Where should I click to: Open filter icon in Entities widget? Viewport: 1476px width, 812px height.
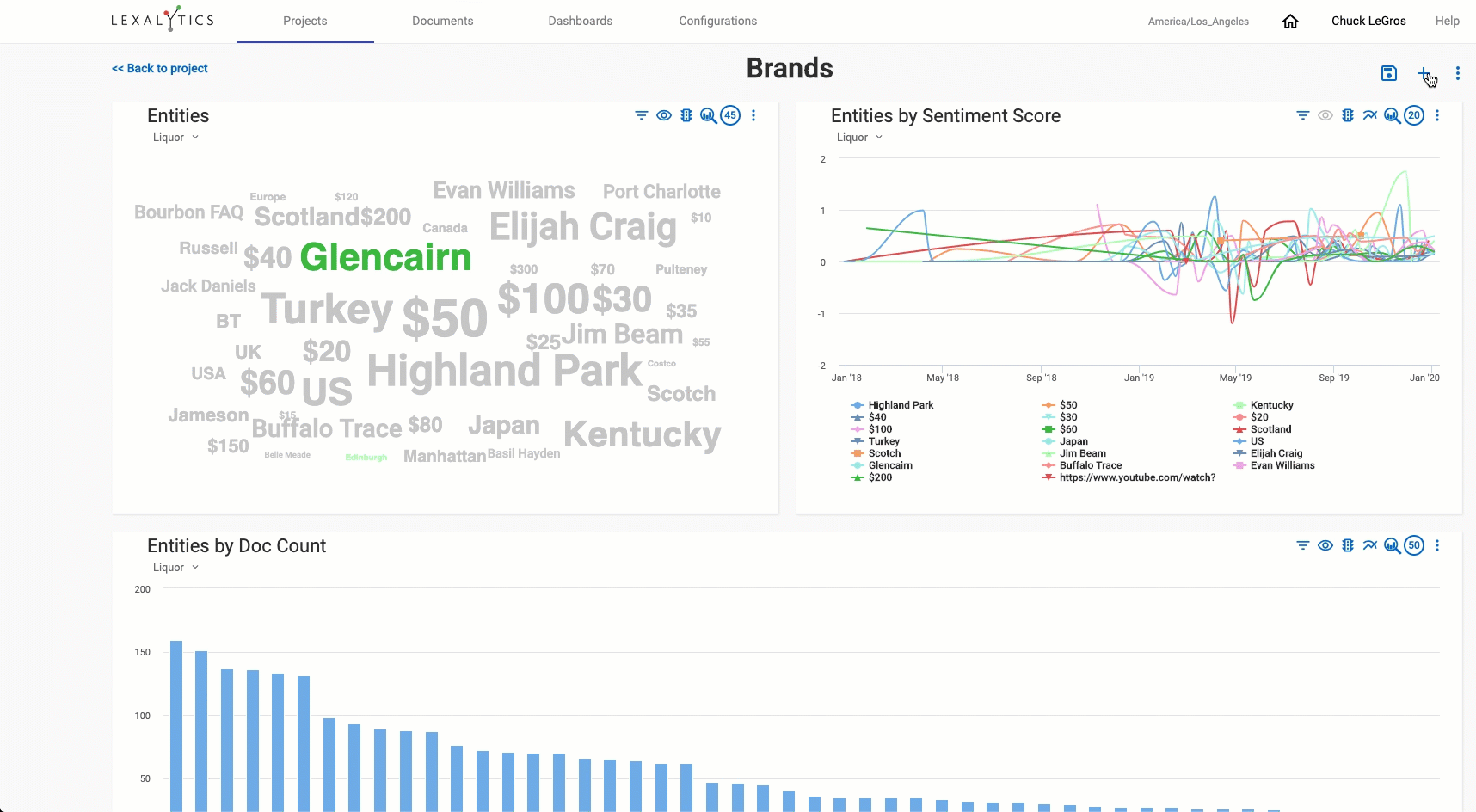click(x=642, y=115)
